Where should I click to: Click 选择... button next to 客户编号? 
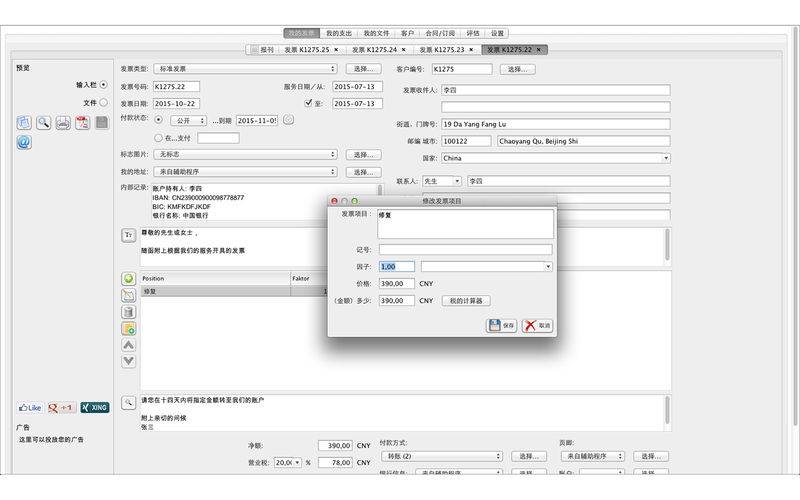click(518, 69)
